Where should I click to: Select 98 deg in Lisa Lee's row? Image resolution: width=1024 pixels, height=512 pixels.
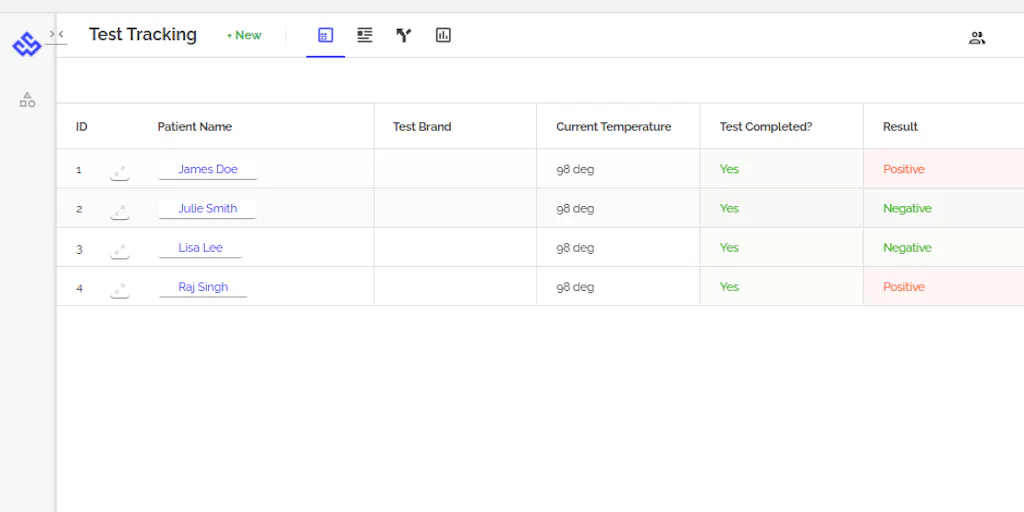coord(575,248)
